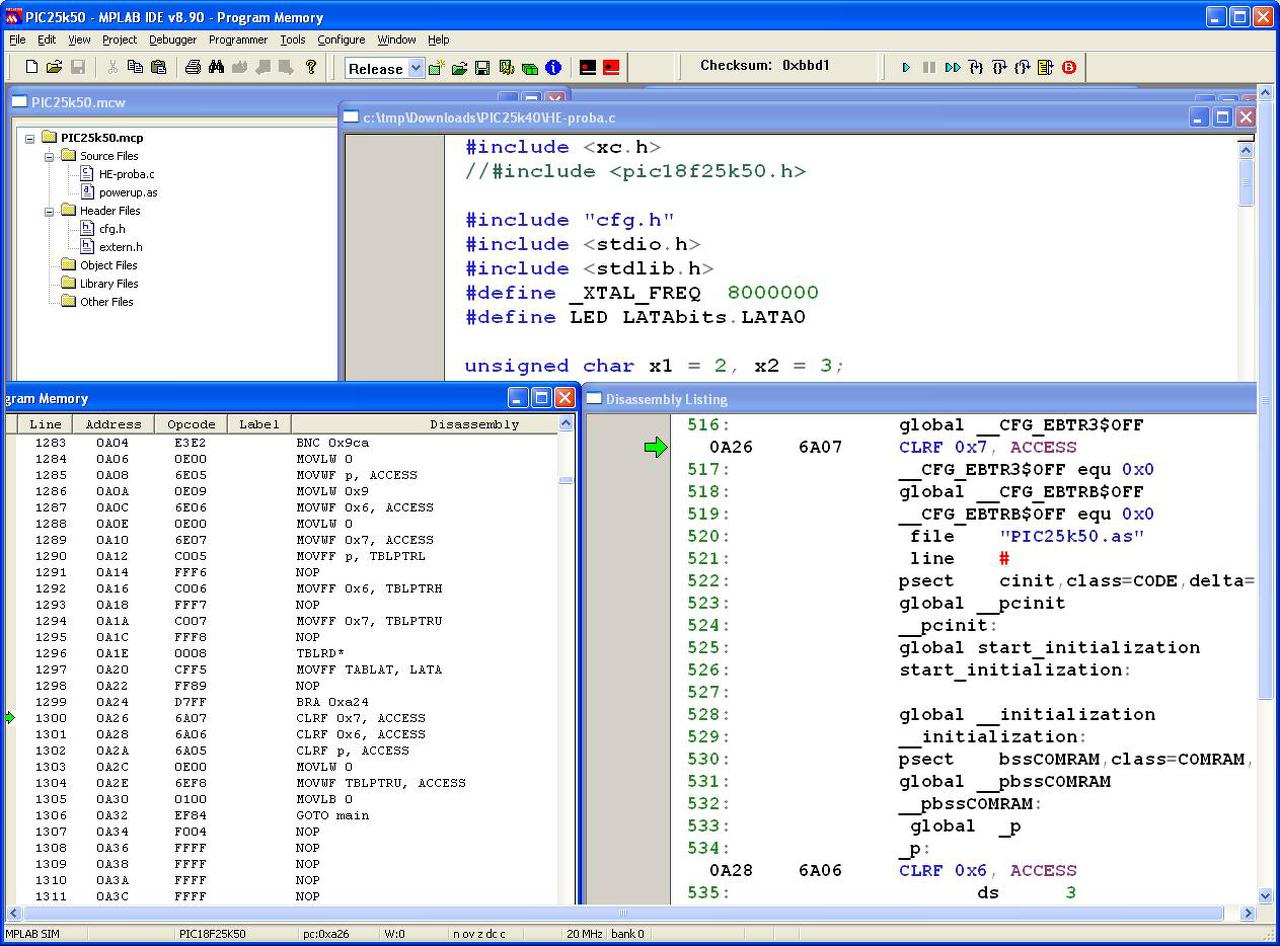Click the Animate double-arrow icon
1280x946 pixels.
[x=952, y=68]
